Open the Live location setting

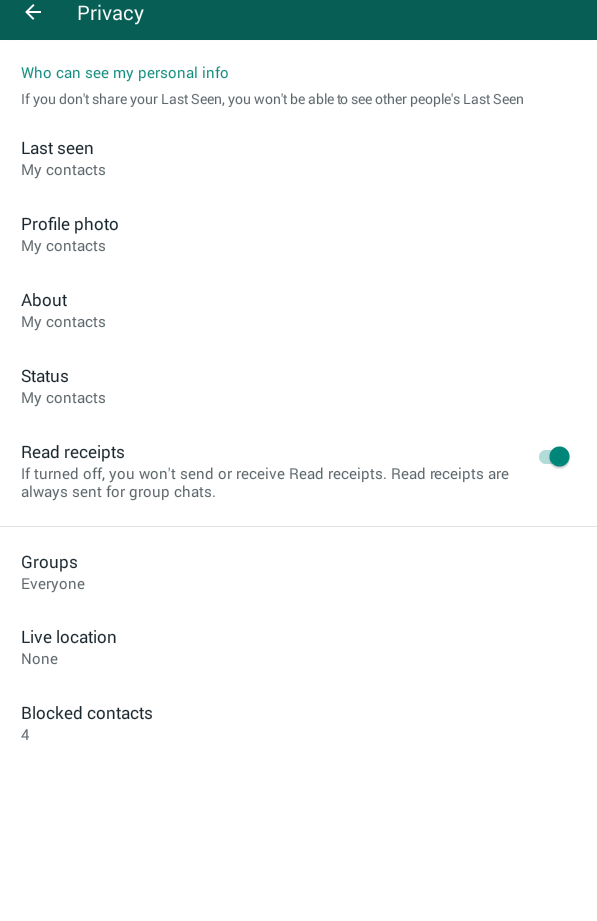click(298, 647)
